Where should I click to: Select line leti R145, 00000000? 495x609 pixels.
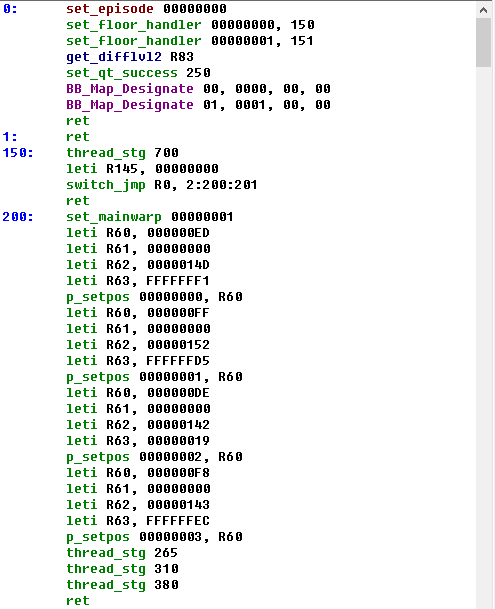(142, 169)
